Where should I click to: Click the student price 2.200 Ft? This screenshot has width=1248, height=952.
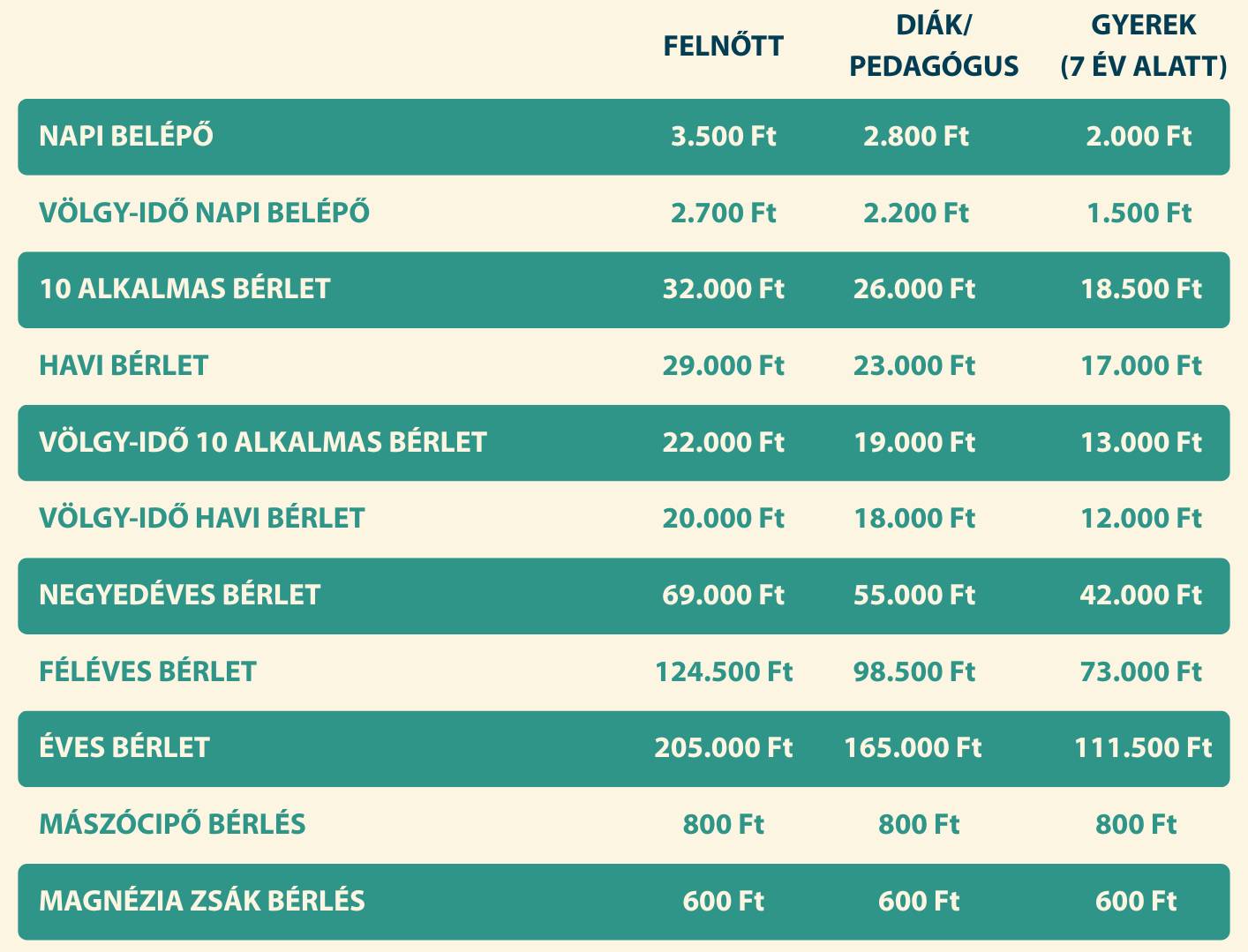[915, 214]
